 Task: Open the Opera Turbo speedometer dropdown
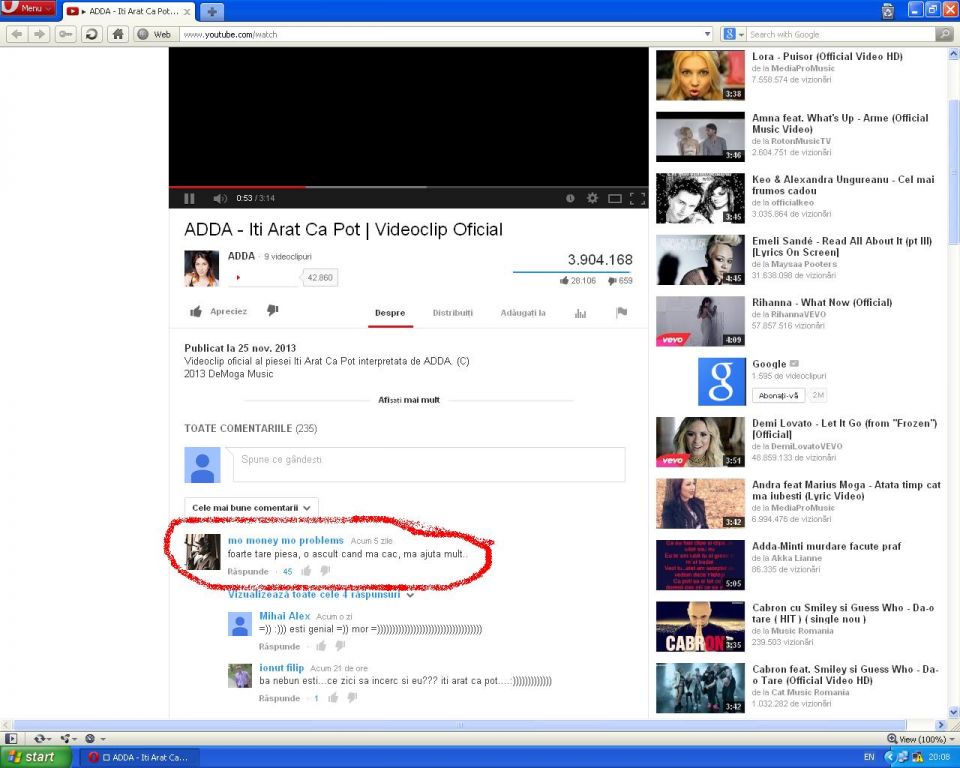[x=95, y=739]
